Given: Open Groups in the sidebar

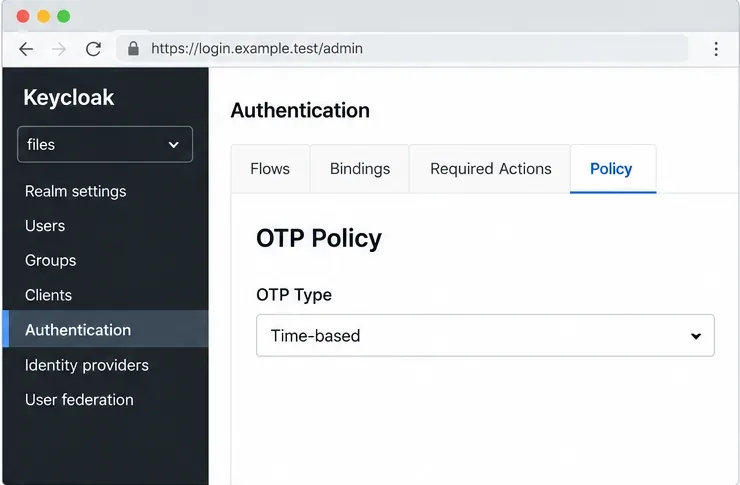Looking at the screenshot, I should click(x=50, y=260).
